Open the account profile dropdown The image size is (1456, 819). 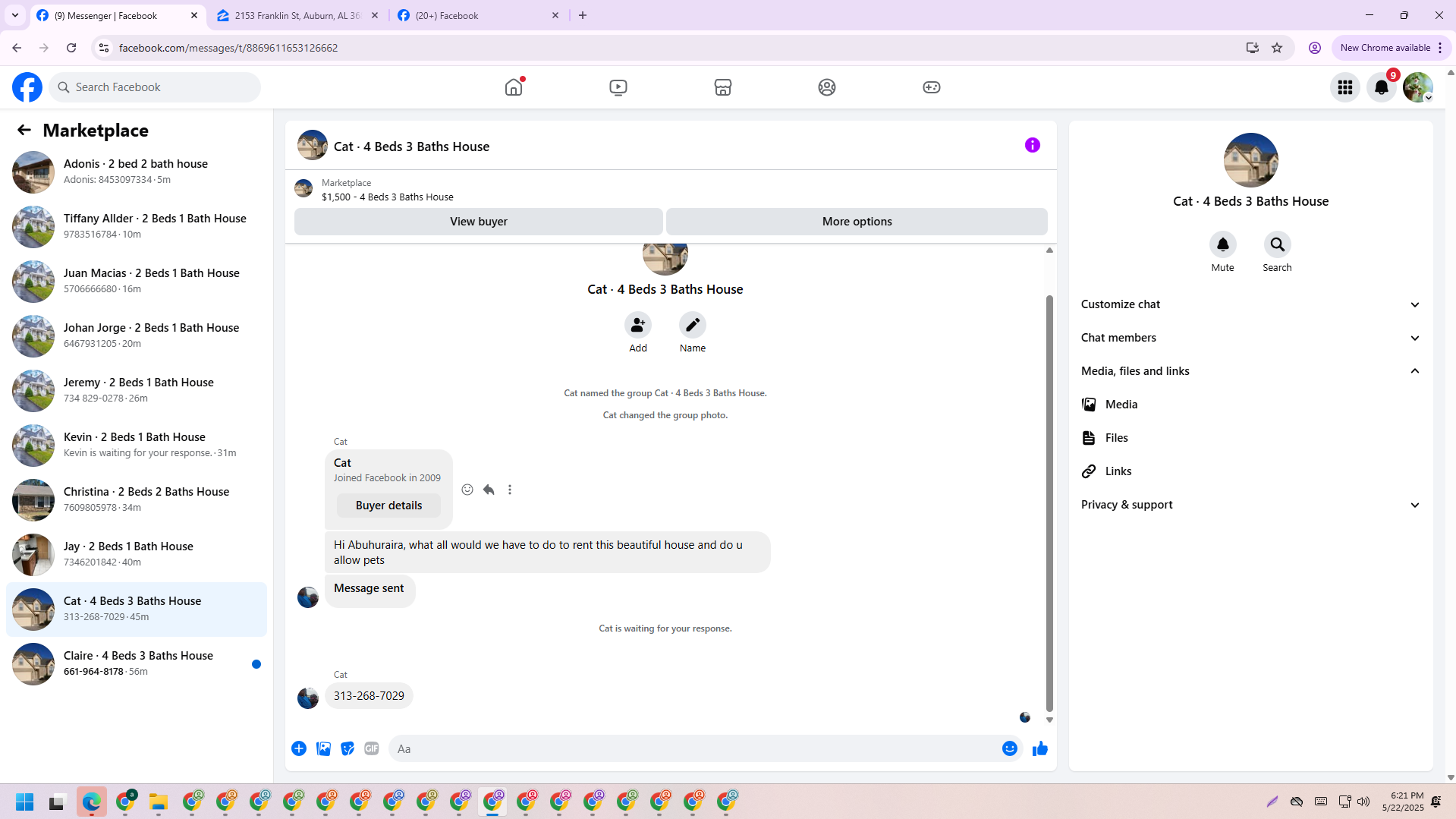(1418, 87)
